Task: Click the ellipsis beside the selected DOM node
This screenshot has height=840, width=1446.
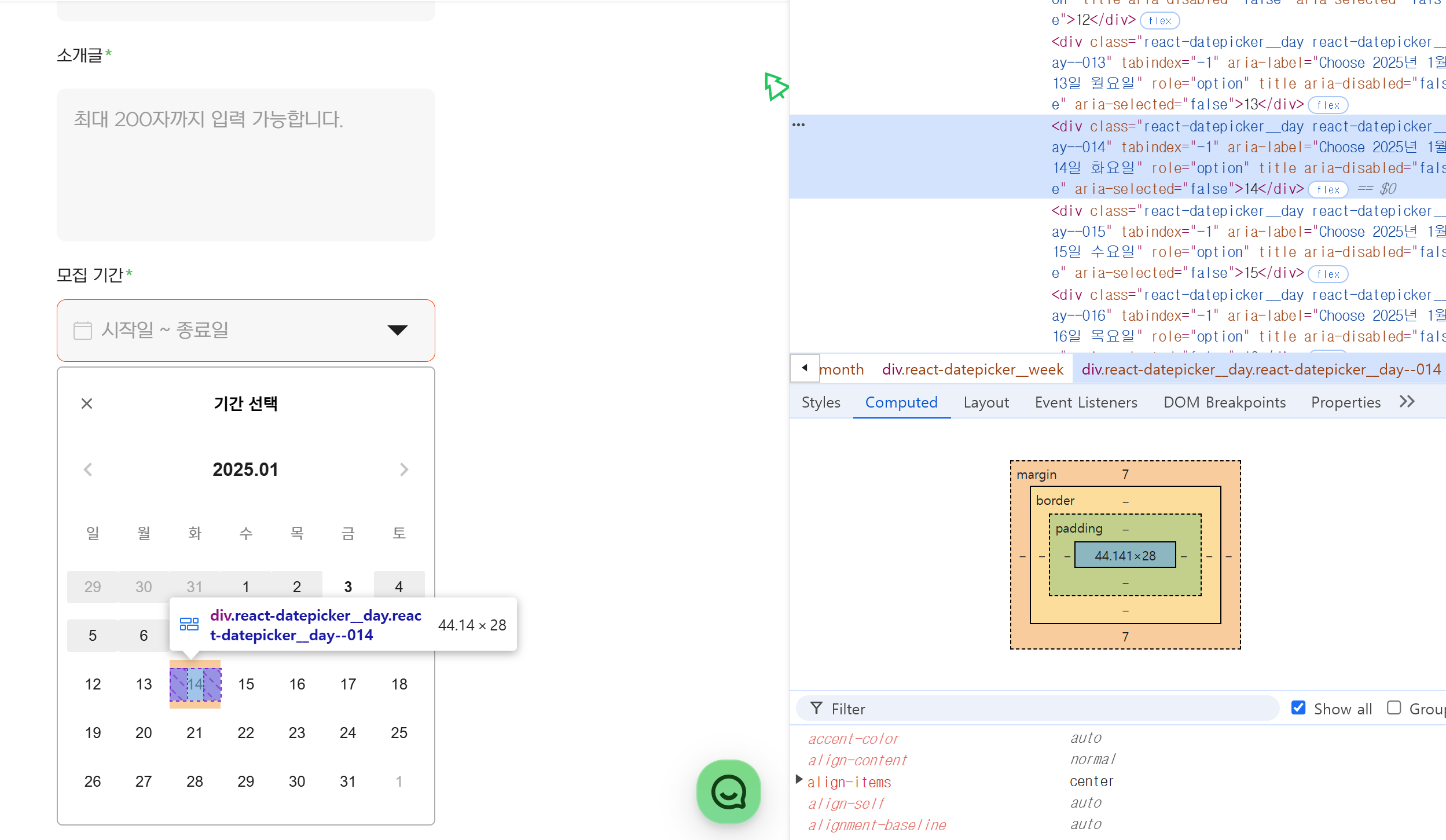Action: (x=798, y=125)
